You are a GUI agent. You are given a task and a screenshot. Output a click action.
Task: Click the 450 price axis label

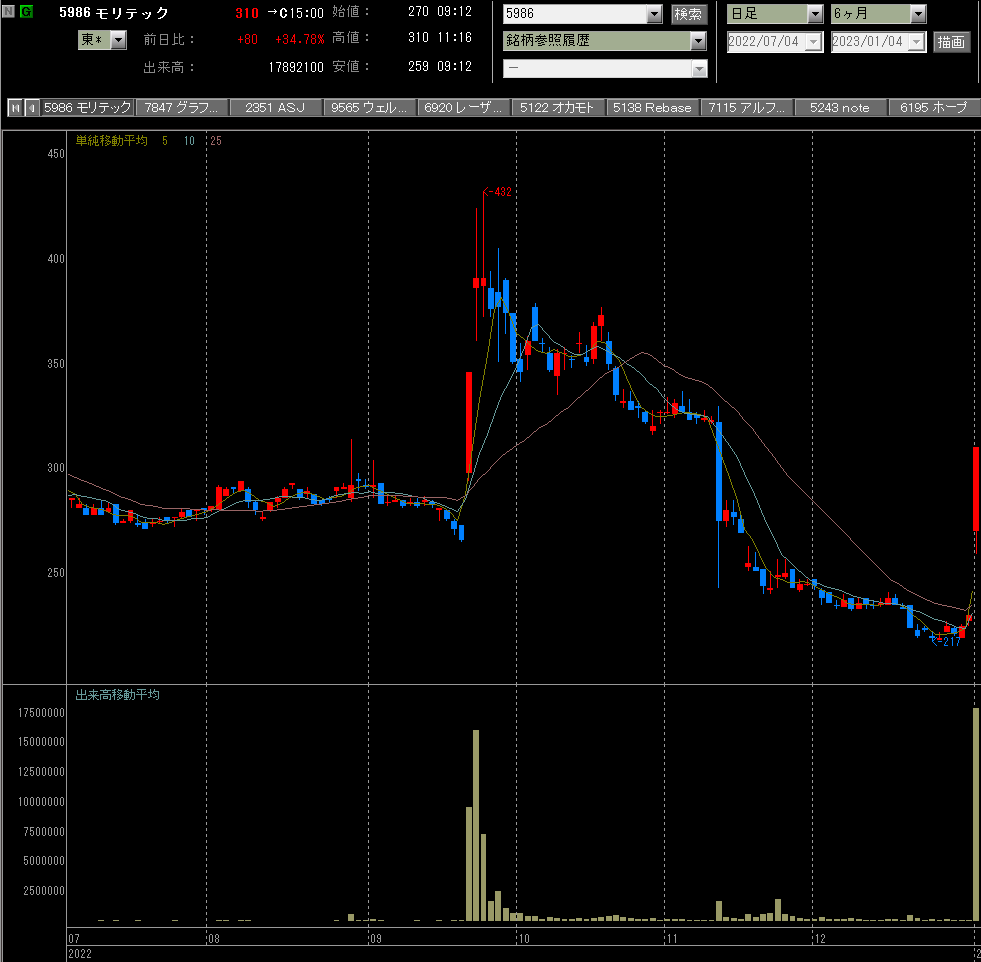tap(56, 154)
